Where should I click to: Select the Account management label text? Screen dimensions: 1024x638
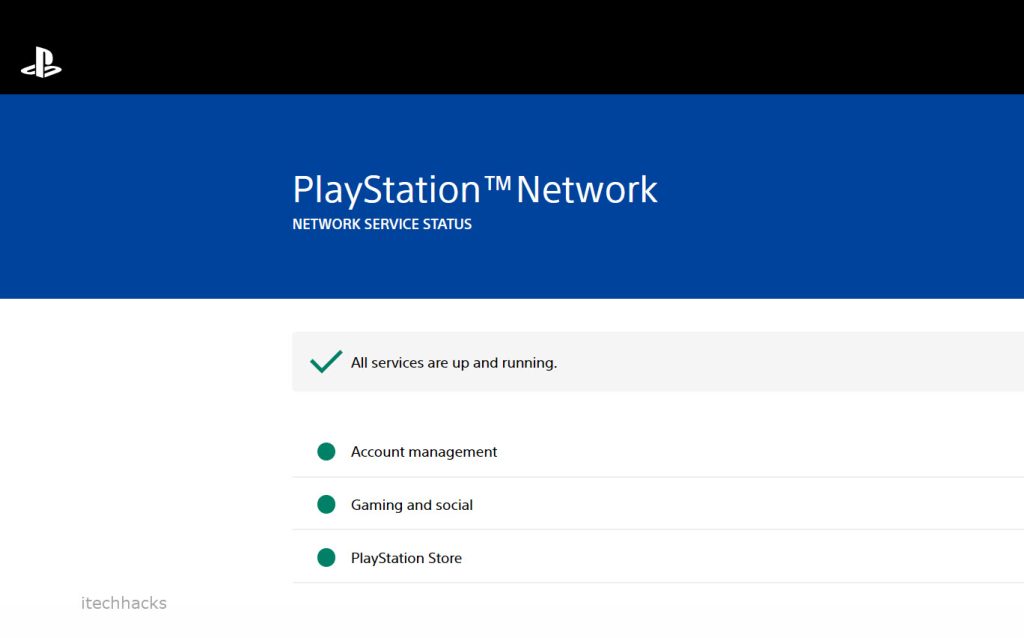click(424, 452)
